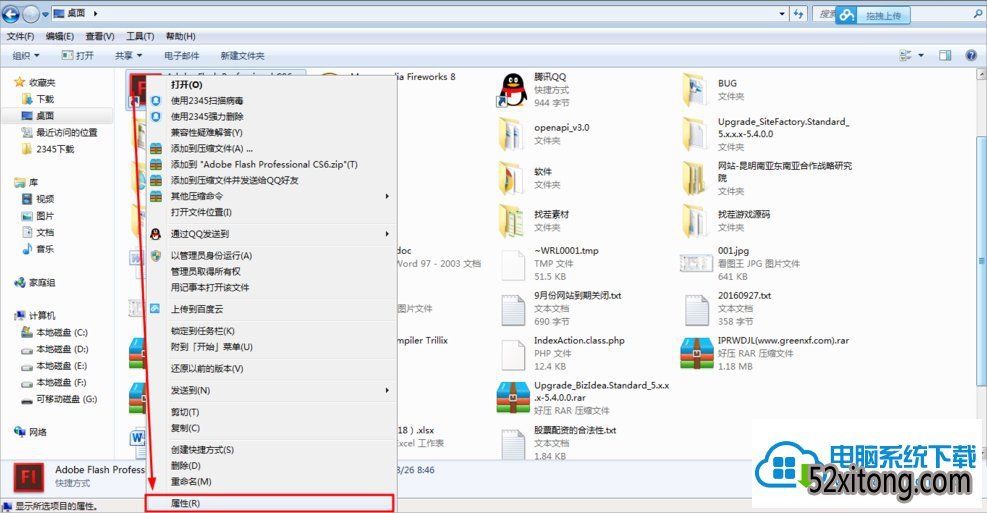Select the BUG folder icon
The height and width of the screenshot is (513, 987).
694,90
